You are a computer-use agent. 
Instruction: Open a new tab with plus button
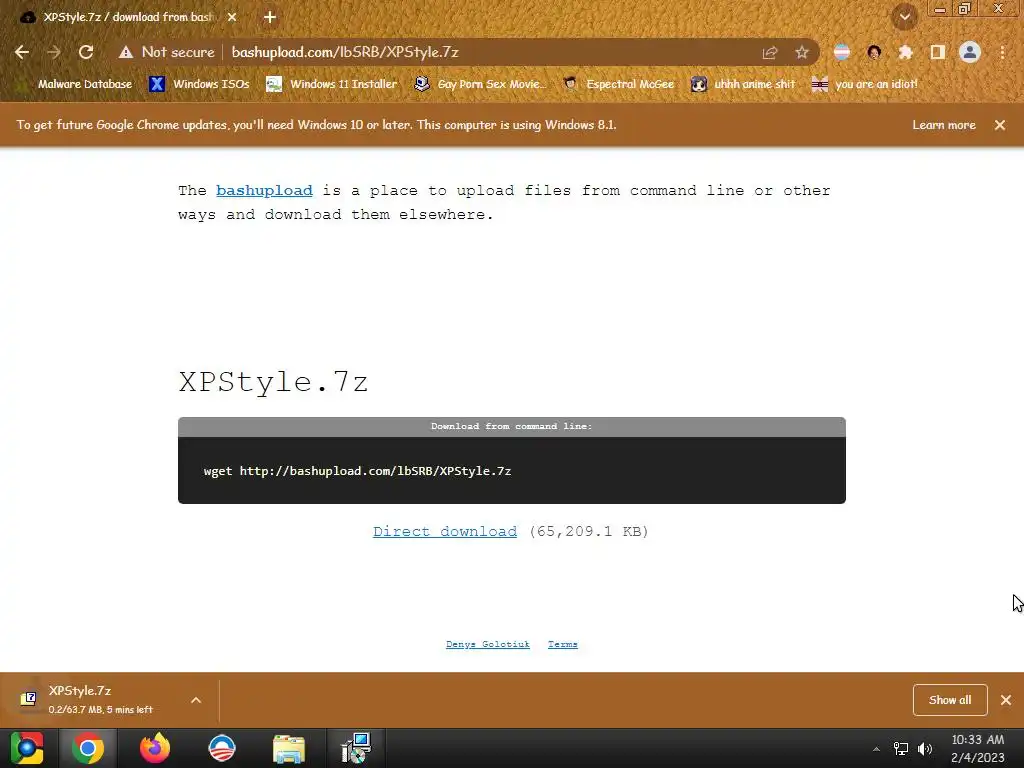click(x=270, y=17)
